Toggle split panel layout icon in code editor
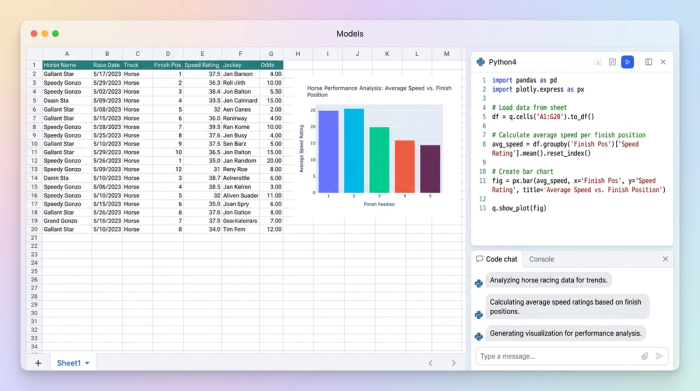Viewport: 700px width, 391px height. [x=648, y=62]
